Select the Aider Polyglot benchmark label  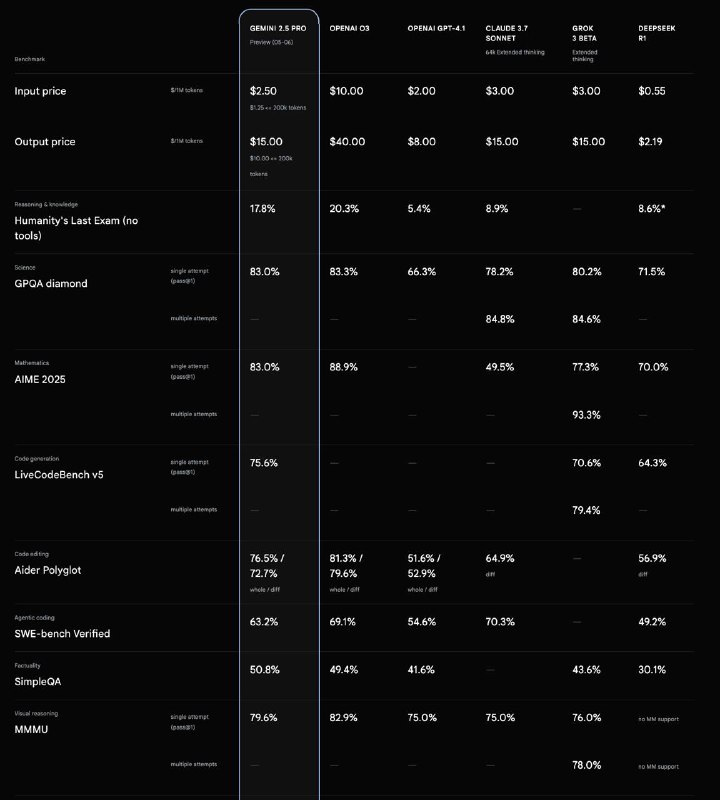click(47, 570)
